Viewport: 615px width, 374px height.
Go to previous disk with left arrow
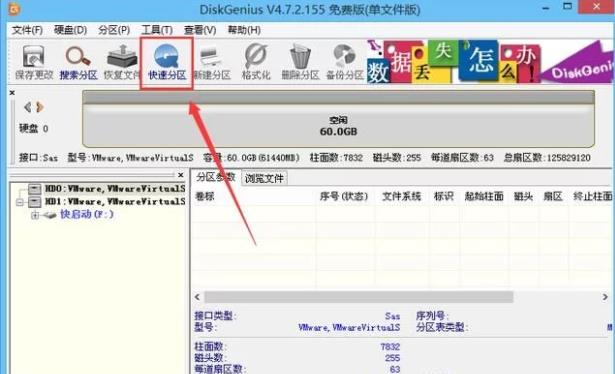27,107
